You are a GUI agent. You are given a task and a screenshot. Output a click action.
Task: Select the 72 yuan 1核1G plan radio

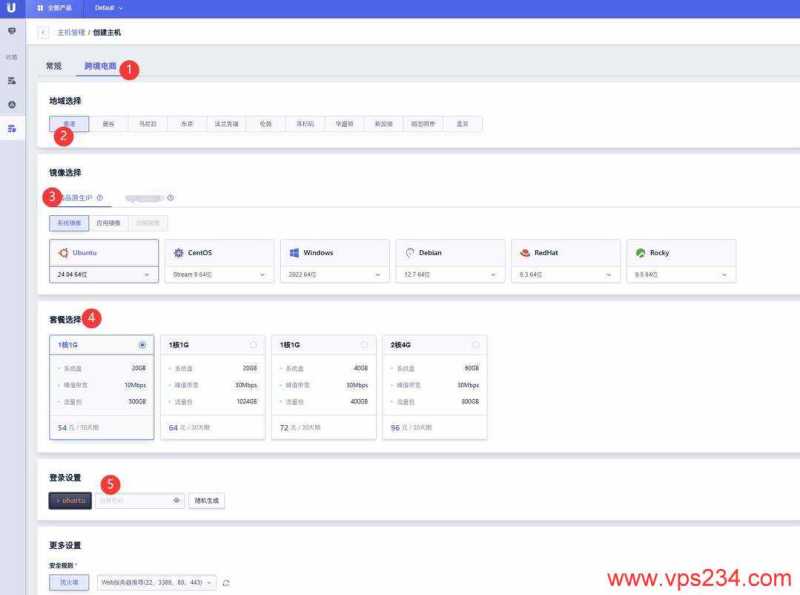coord(365,344)
